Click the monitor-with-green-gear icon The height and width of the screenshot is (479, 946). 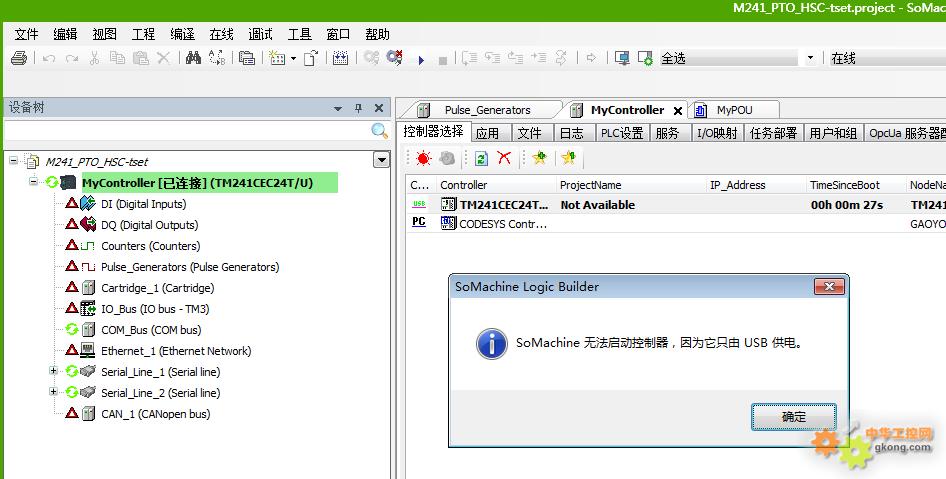pos(645,59)
